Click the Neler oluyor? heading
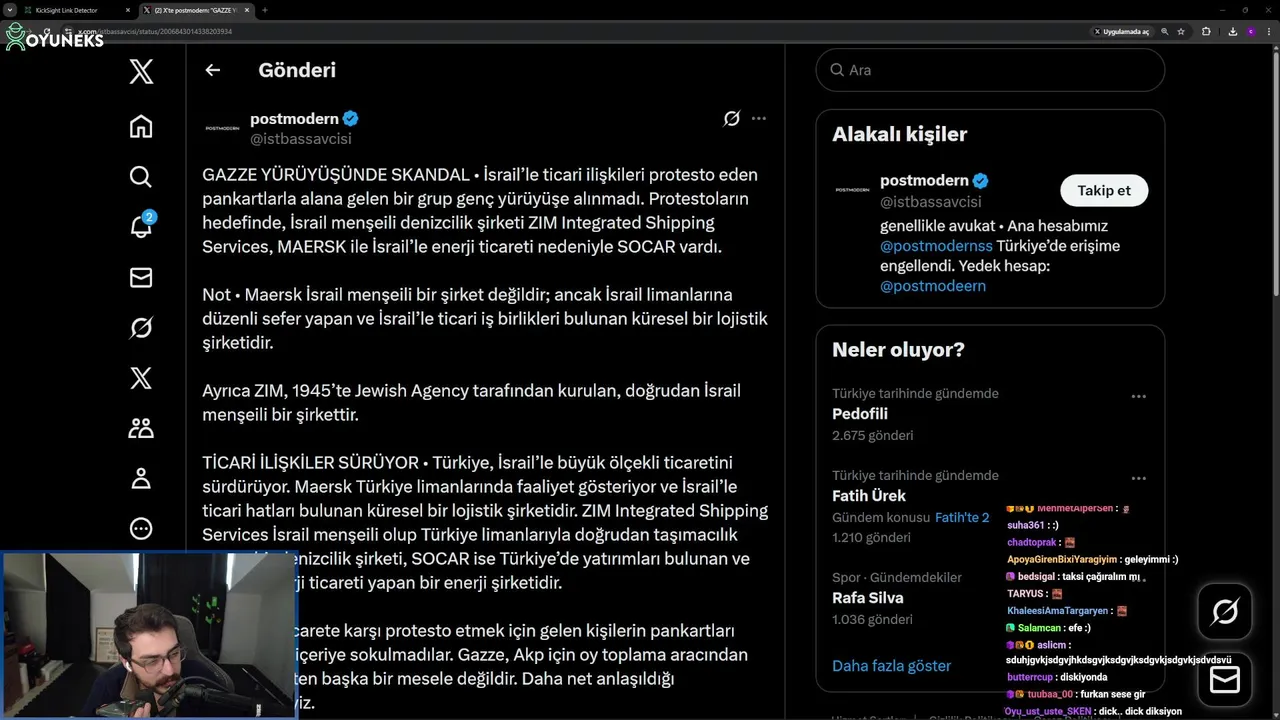Viewport: 1280px width, 720px height. point(898,350)
